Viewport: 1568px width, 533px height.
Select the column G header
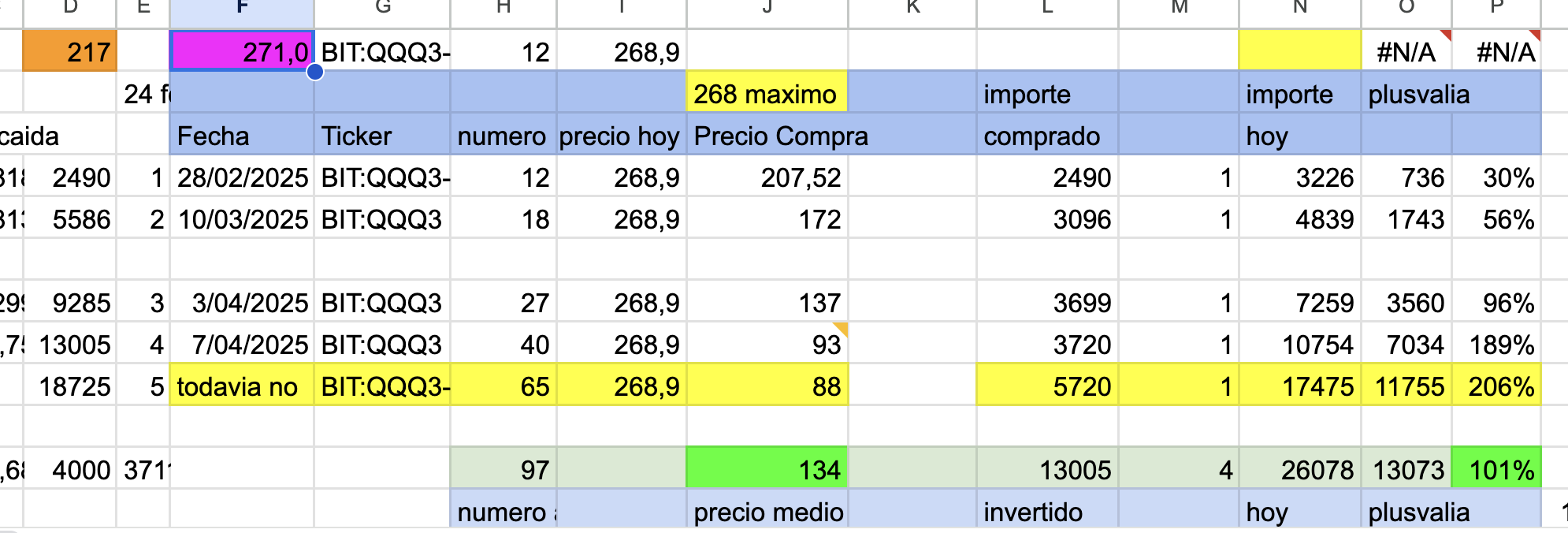[382, 8]
